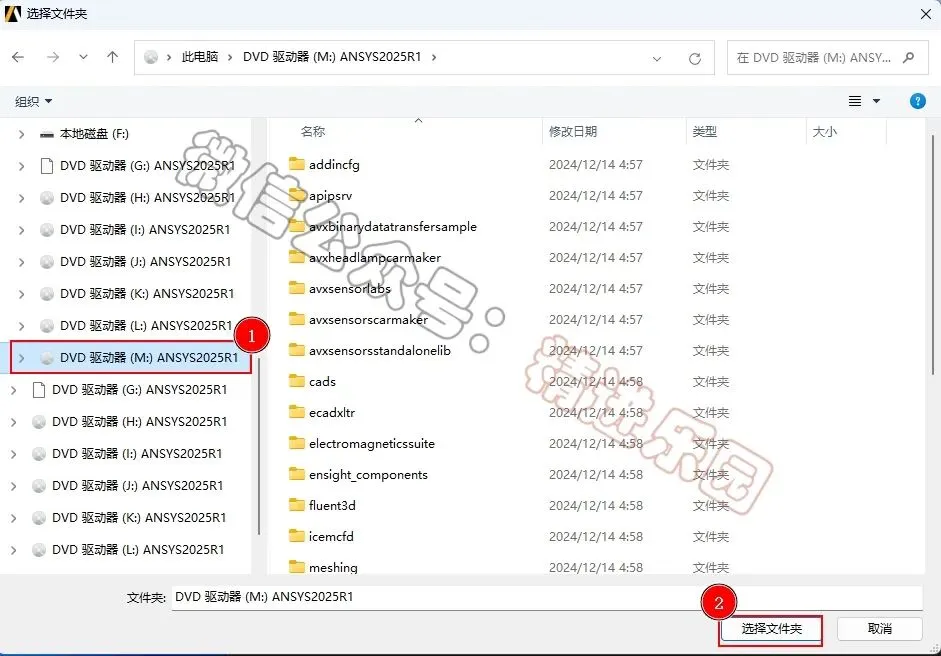The height and width of the screenshot is (656, 941).
Task: Click the icemcfd folder icon
Action: coord(296,536)
